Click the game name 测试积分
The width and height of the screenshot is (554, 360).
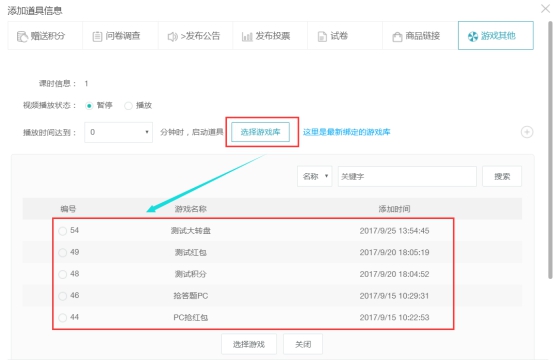(190, 275)
